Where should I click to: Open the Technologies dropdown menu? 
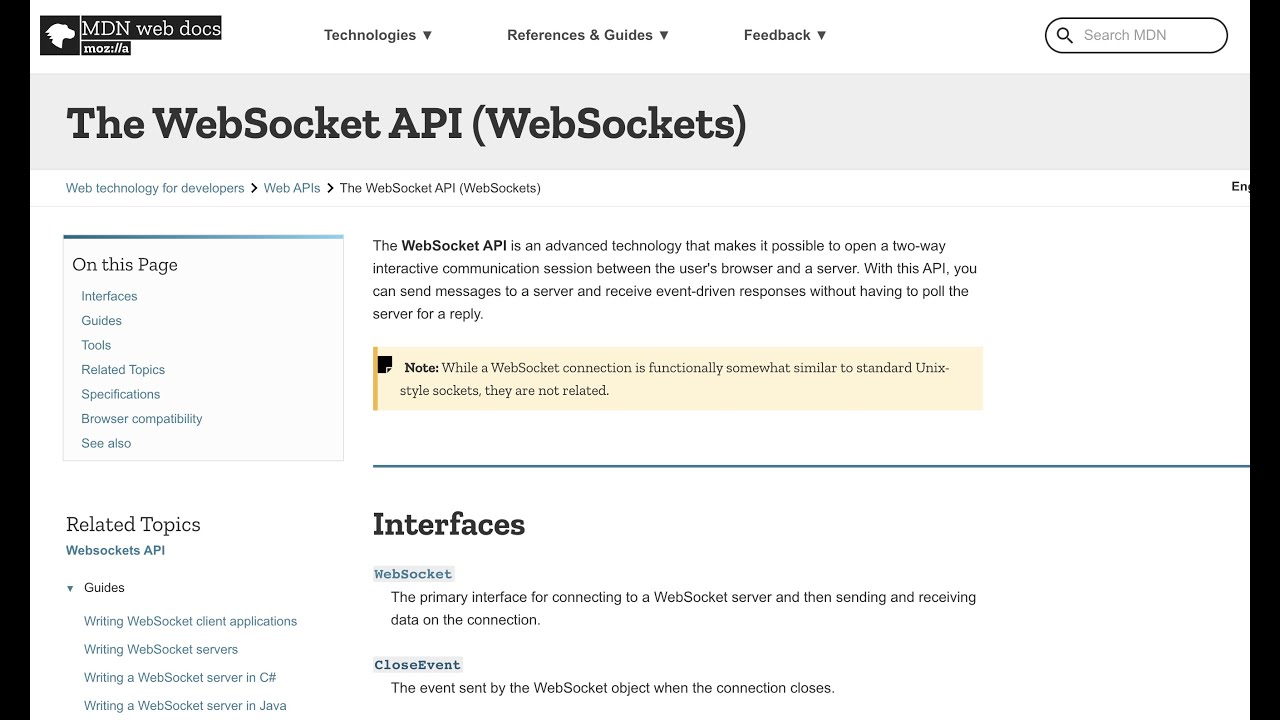(x=378, y=35)
